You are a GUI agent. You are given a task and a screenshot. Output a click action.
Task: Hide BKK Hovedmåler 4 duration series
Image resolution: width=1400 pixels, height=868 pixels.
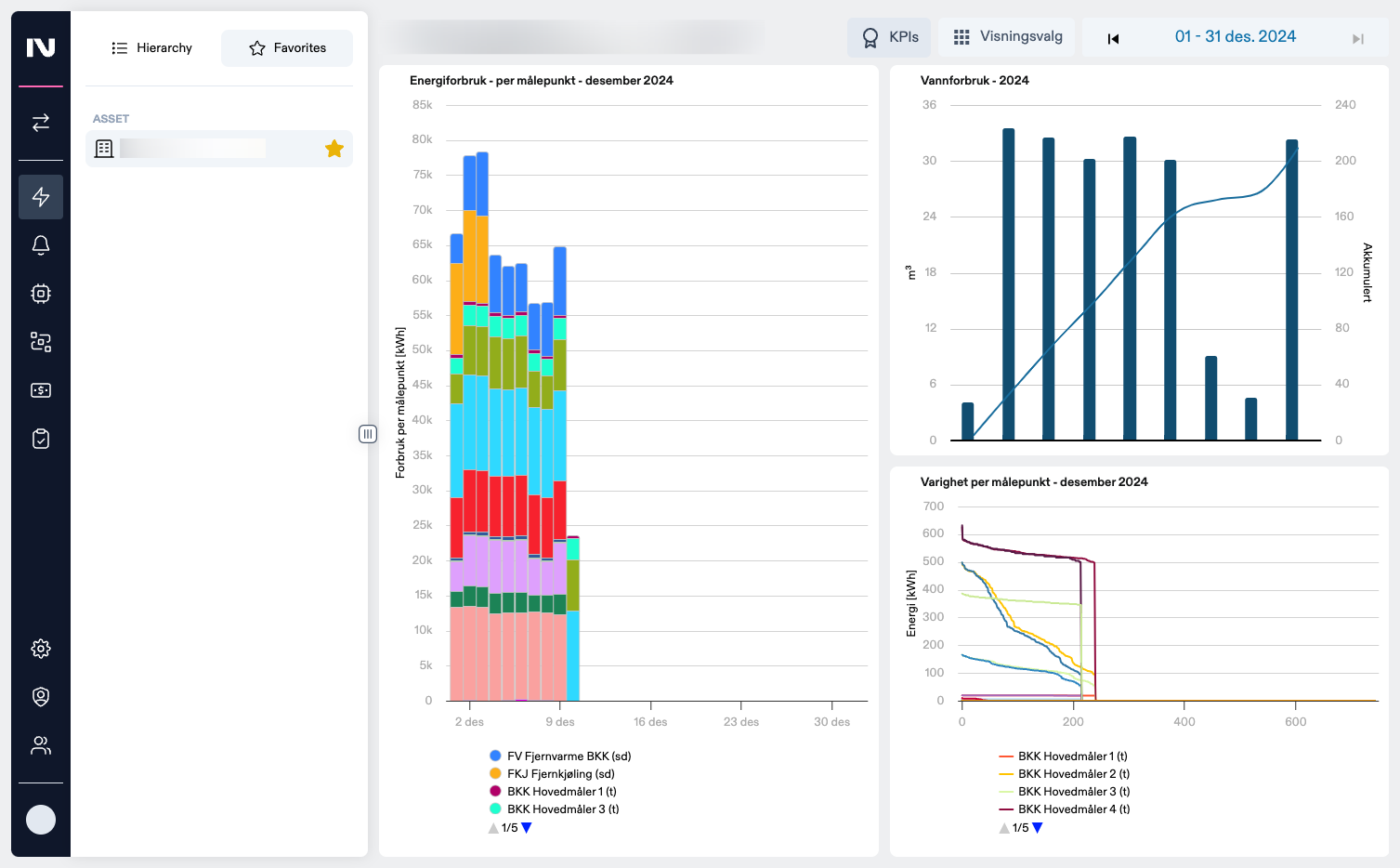tap(1073, 809)
